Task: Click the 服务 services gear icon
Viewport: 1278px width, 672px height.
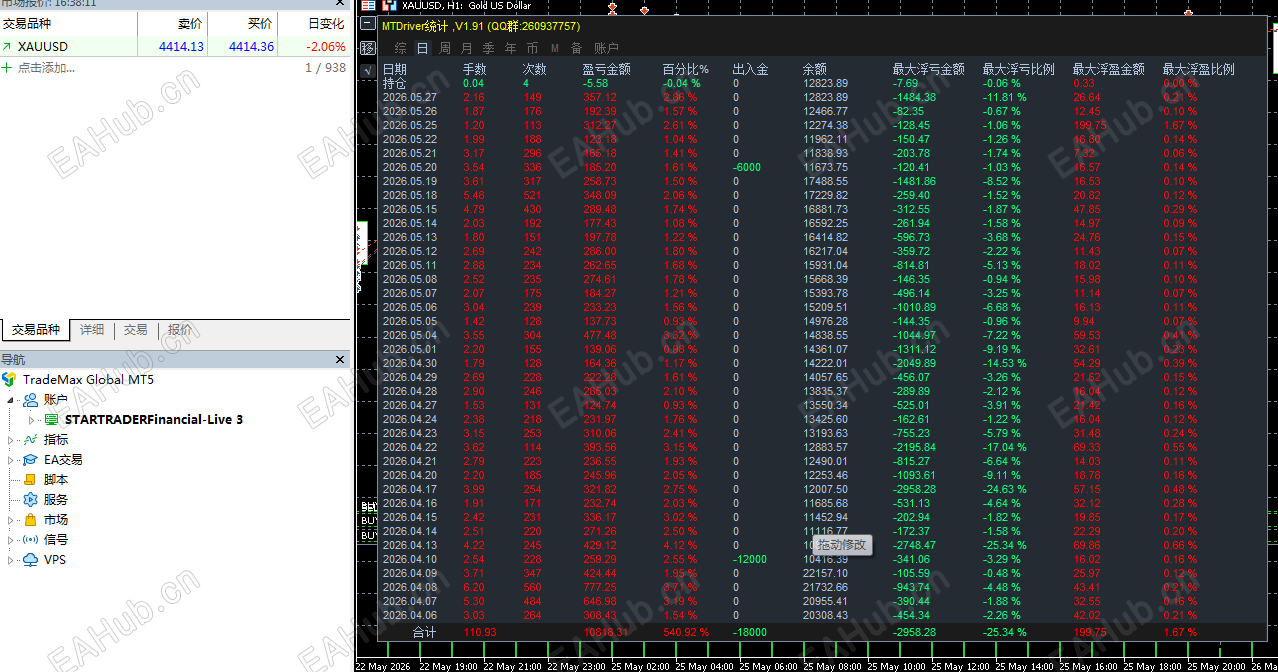Action: click(30, 500)
